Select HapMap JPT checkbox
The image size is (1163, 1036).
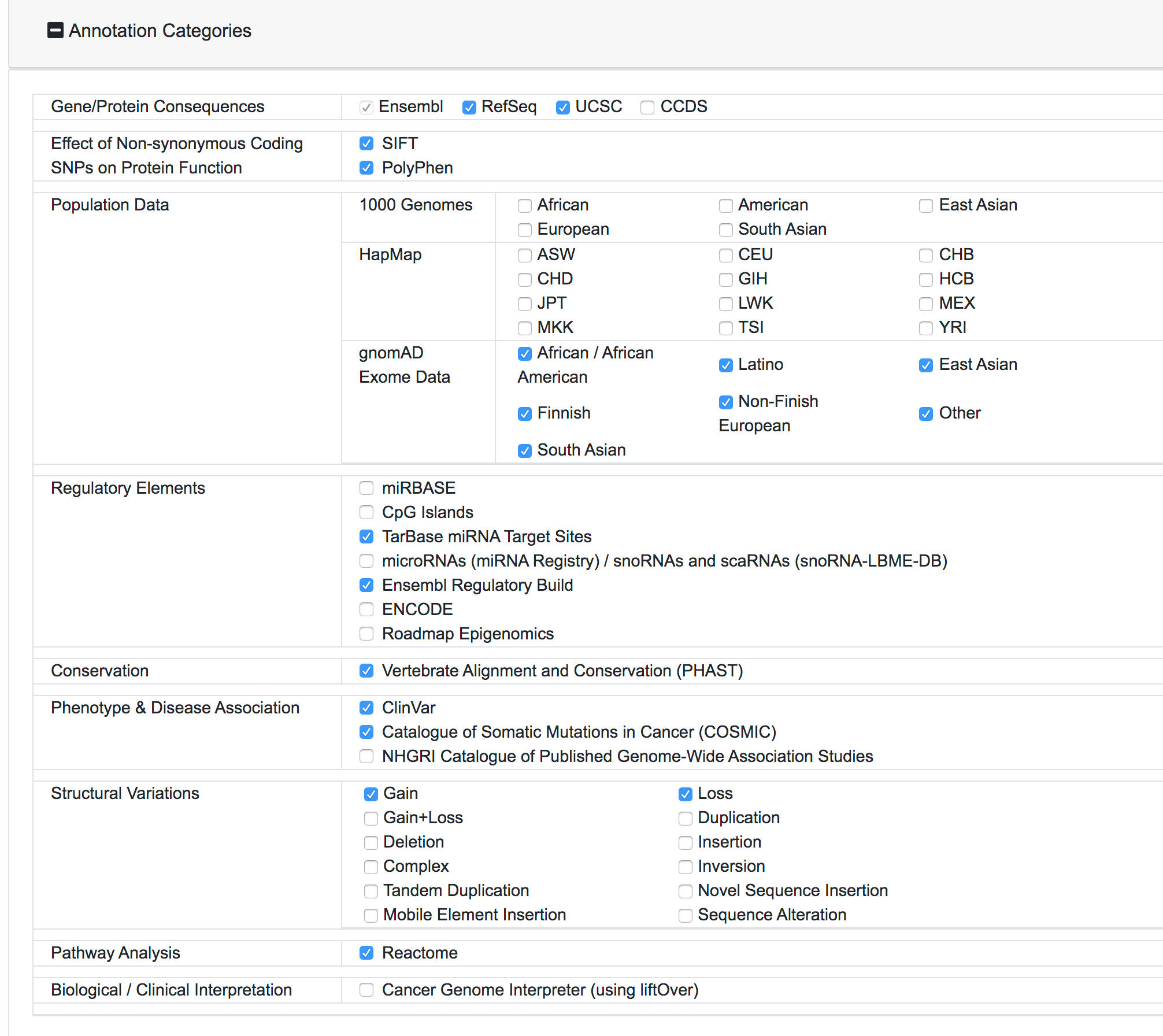pyautogui.click(x=525, y=304)
